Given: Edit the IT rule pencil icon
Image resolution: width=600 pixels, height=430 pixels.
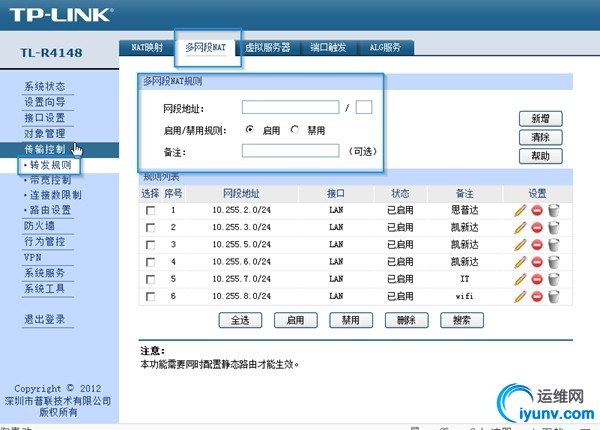Looking at the screenshot, I should [520, 279].
